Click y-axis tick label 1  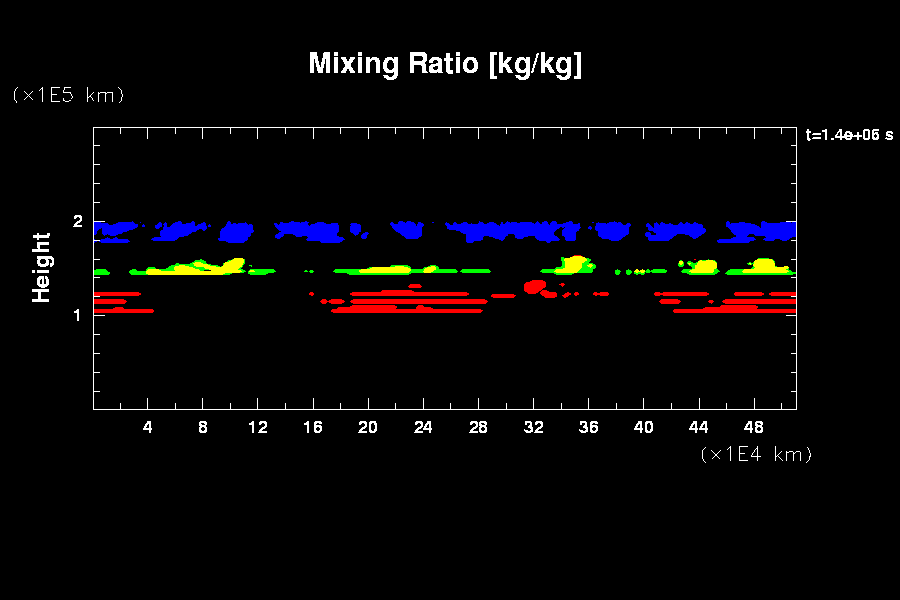click(76, 315)
